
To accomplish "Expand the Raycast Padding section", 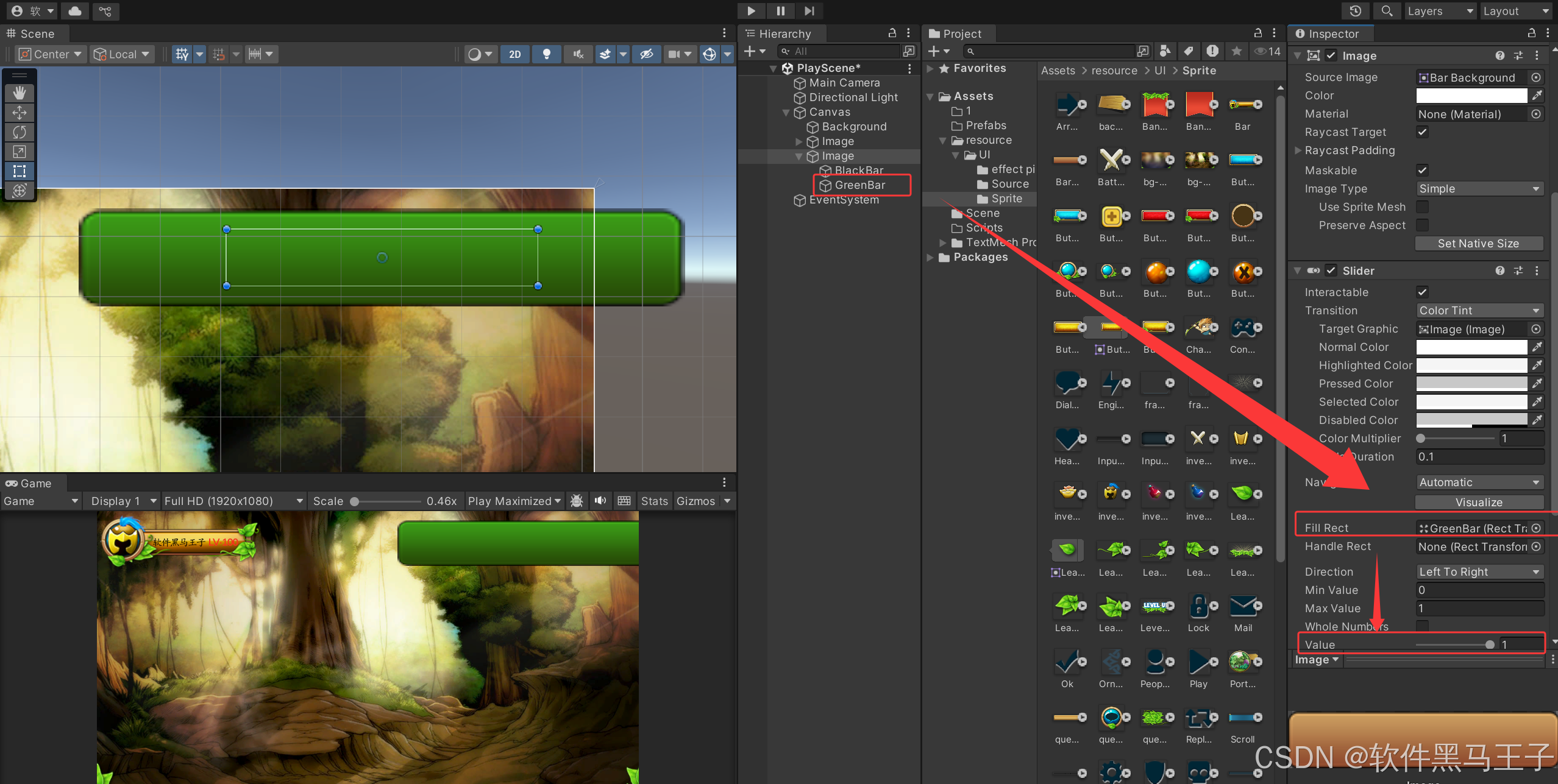I will pyautogui.click(x=1298, y=150).
